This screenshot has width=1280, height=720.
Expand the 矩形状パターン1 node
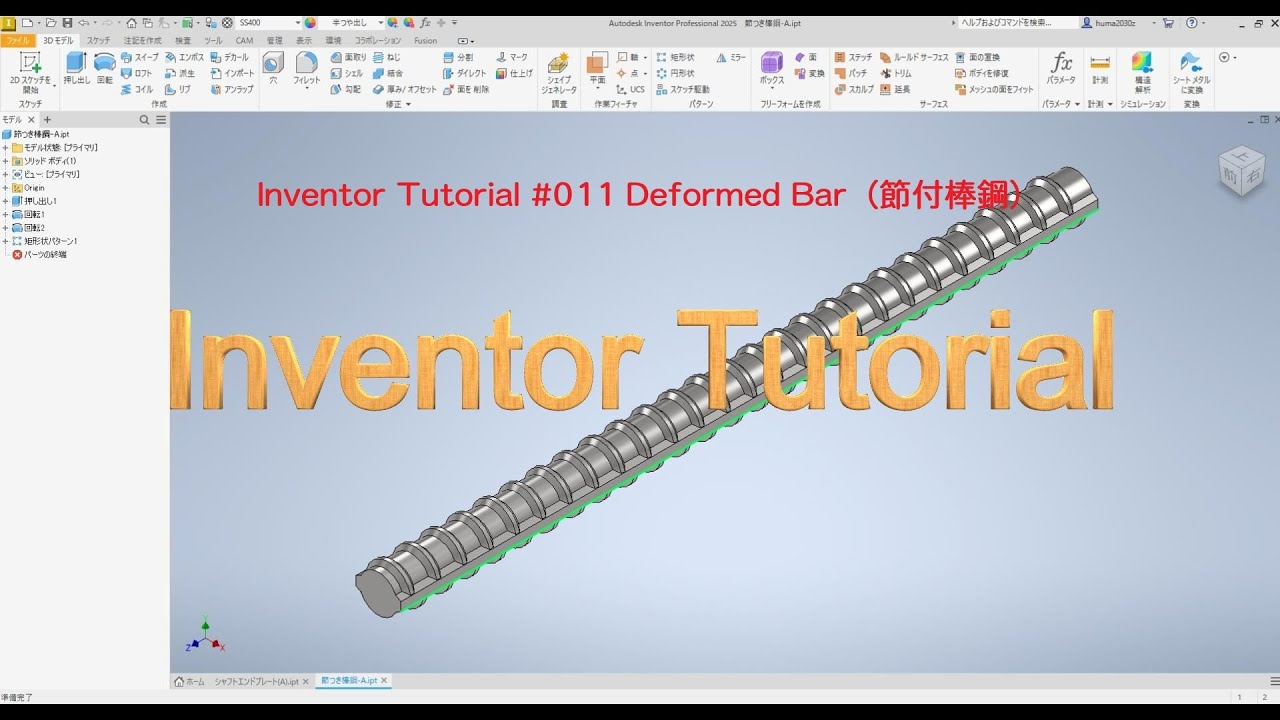coord(5,241)
